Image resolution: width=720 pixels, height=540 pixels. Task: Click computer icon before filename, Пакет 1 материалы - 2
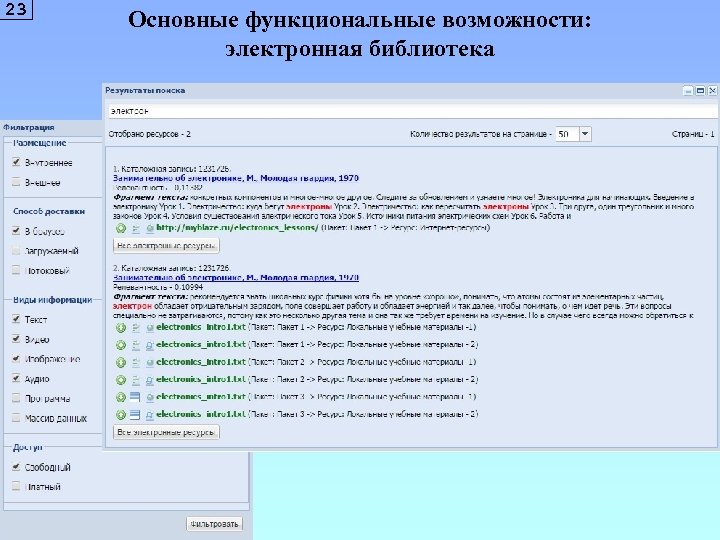coord(150,345)
